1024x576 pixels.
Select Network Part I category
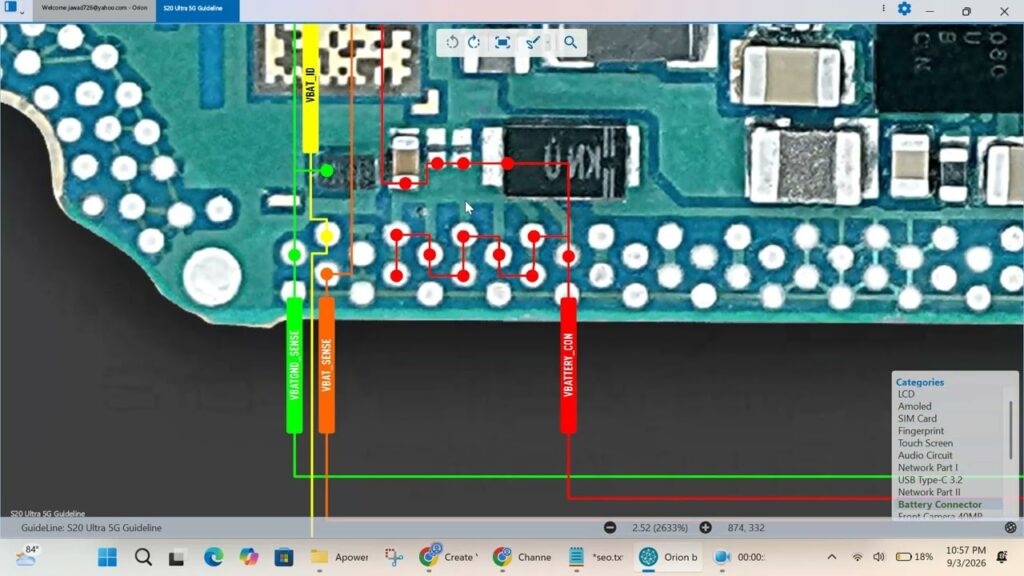pyautogui.click(x=927, y=468)
